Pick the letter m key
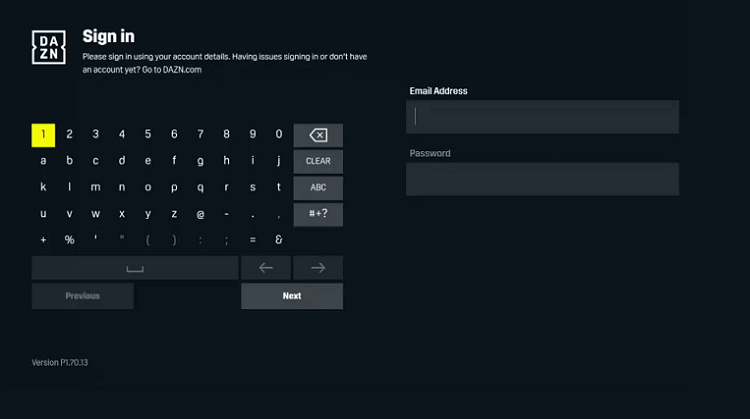 96,187
